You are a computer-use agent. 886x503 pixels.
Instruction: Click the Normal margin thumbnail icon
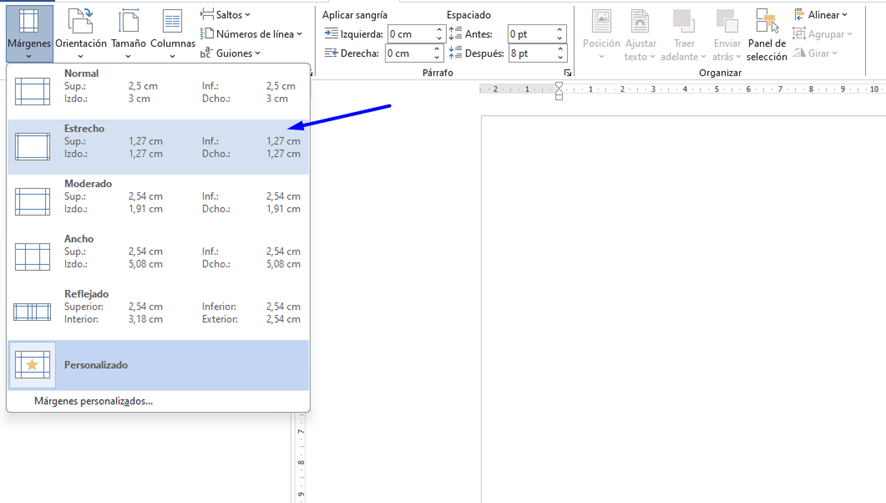click(32, 92)
